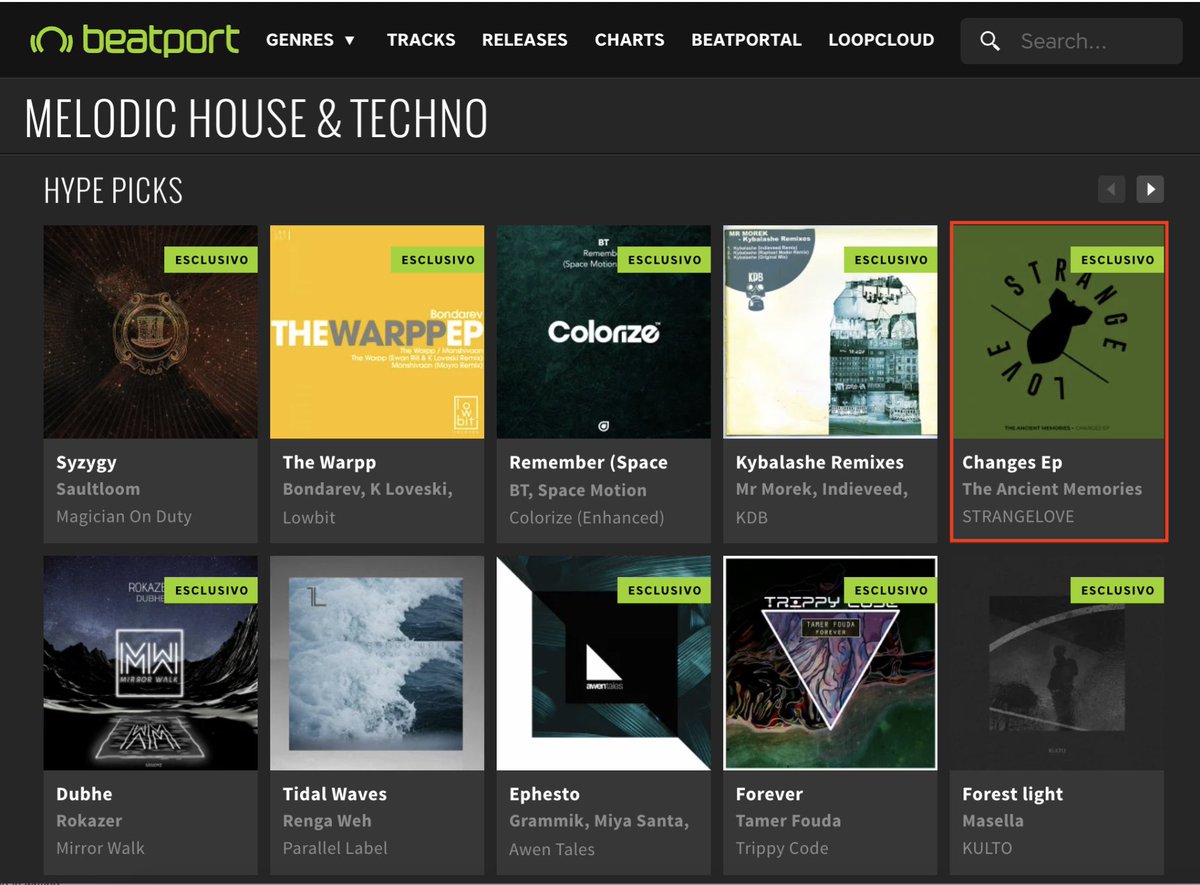Click artists Grammik, Miya Santa

point(599,821)
